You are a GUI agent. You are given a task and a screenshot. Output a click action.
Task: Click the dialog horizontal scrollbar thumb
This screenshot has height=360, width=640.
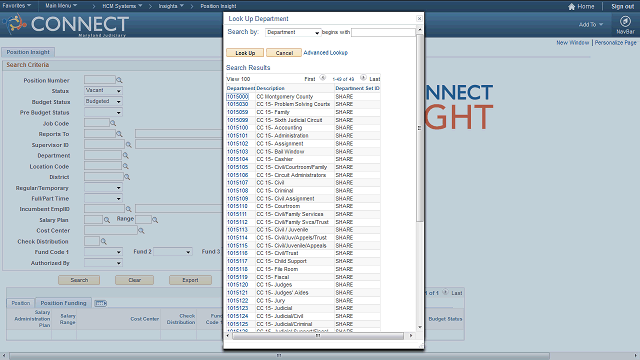(x=318, y=336)
